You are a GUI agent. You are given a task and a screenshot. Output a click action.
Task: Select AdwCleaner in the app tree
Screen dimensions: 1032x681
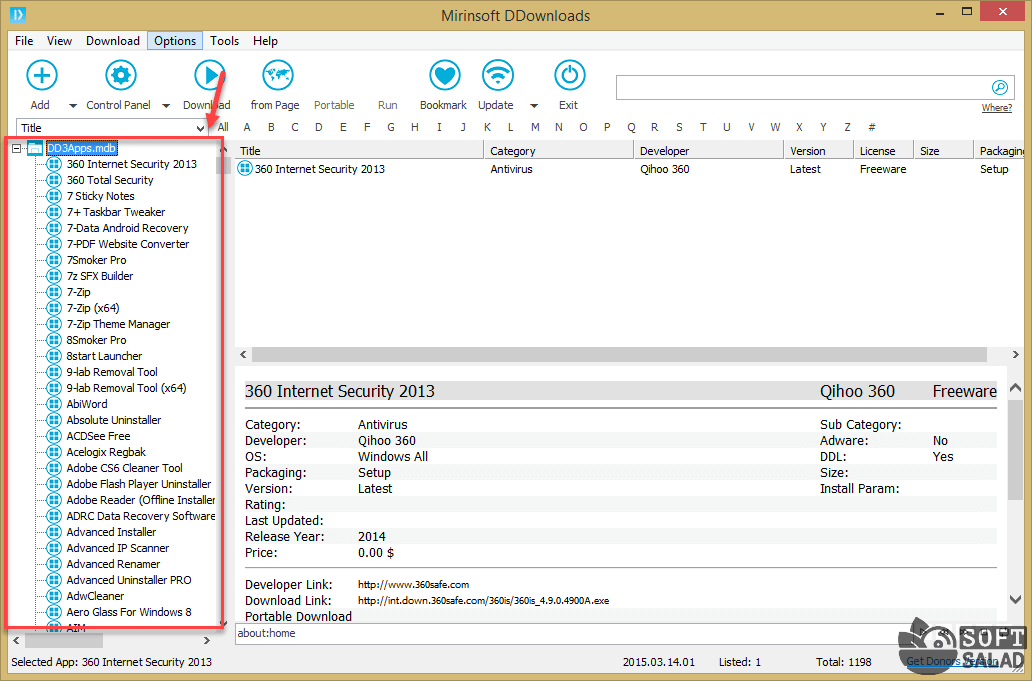pos(95,596)
